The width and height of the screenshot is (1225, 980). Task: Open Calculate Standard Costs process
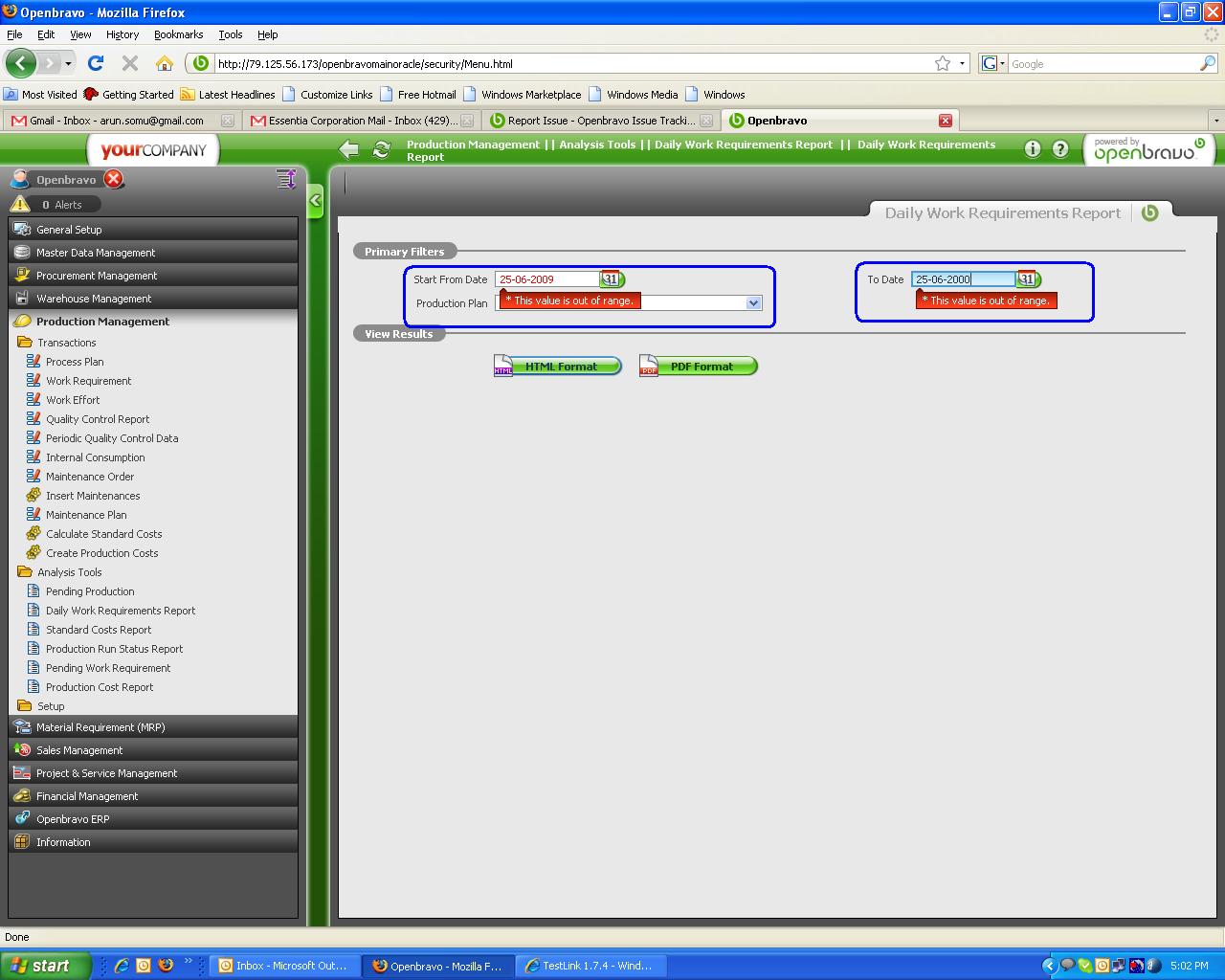(104, 534)
